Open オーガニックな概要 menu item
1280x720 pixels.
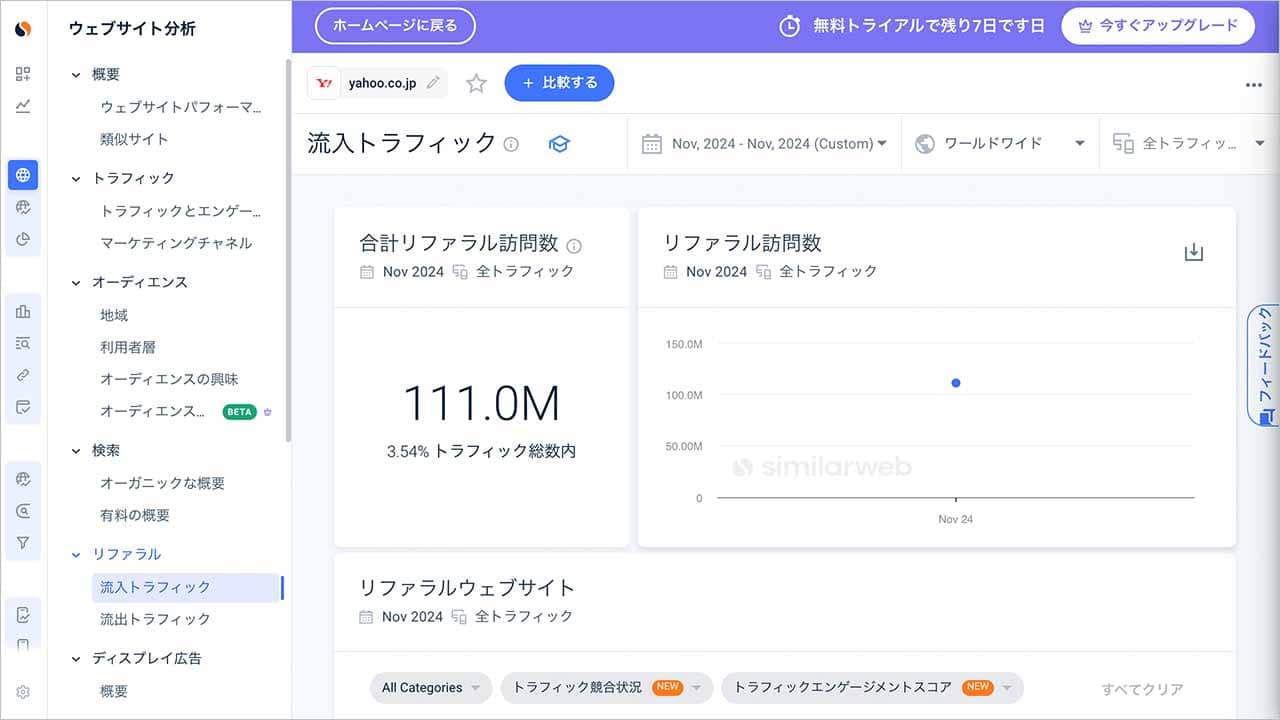[162, 483]
